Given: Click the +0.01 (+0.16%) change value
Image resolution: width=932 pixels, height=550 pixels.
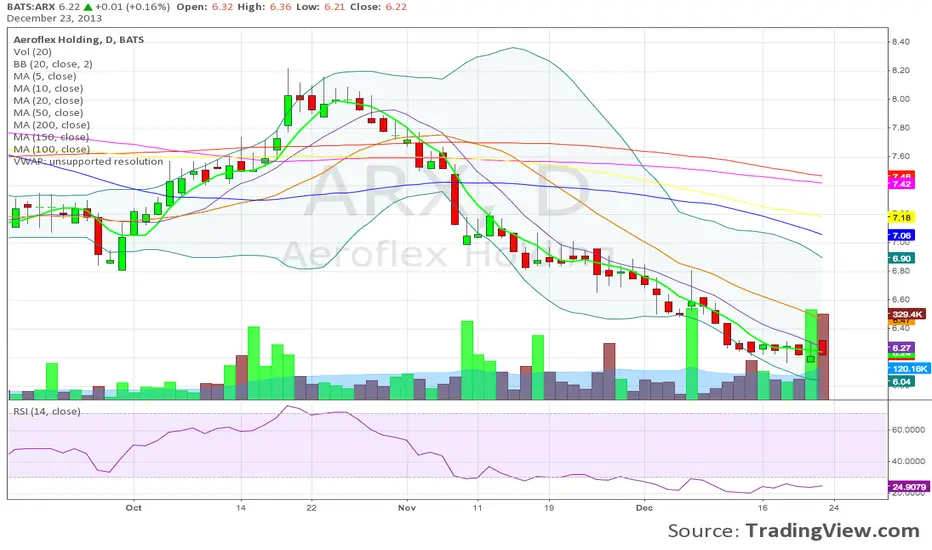Looking at the screenshot, I should [x=133, y=7].
